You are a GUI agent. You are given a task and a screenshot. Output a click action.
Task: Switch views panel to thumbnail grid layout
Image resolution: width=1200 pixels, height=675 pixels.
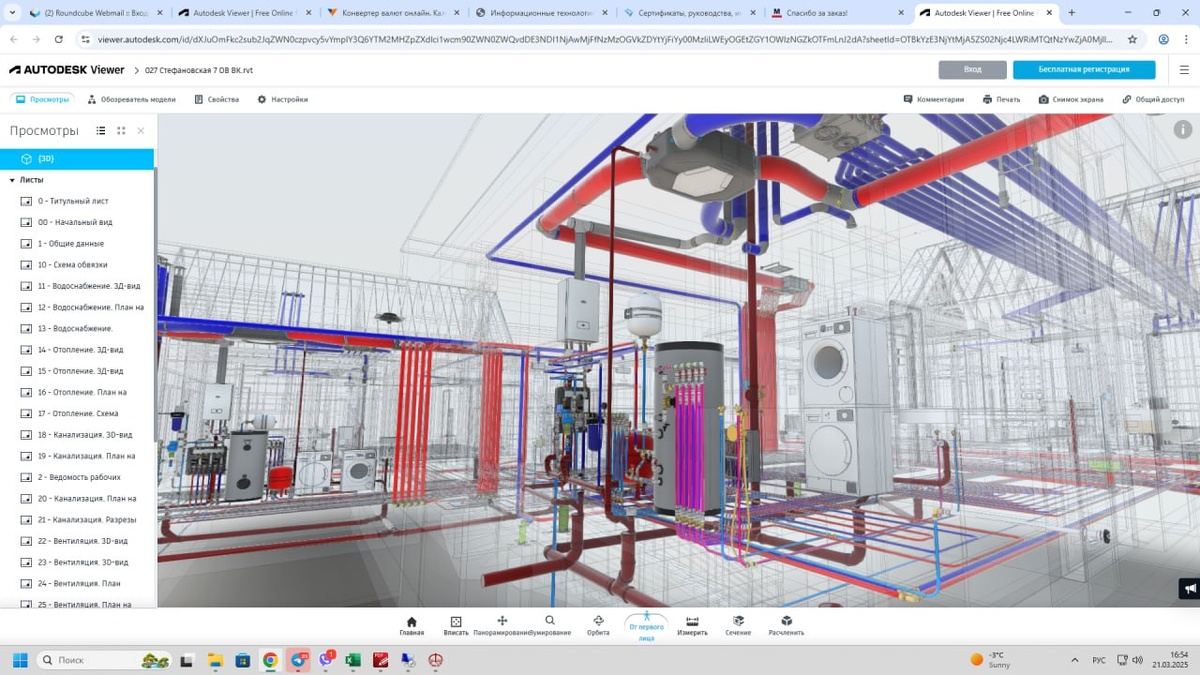(x=121, y=131)
